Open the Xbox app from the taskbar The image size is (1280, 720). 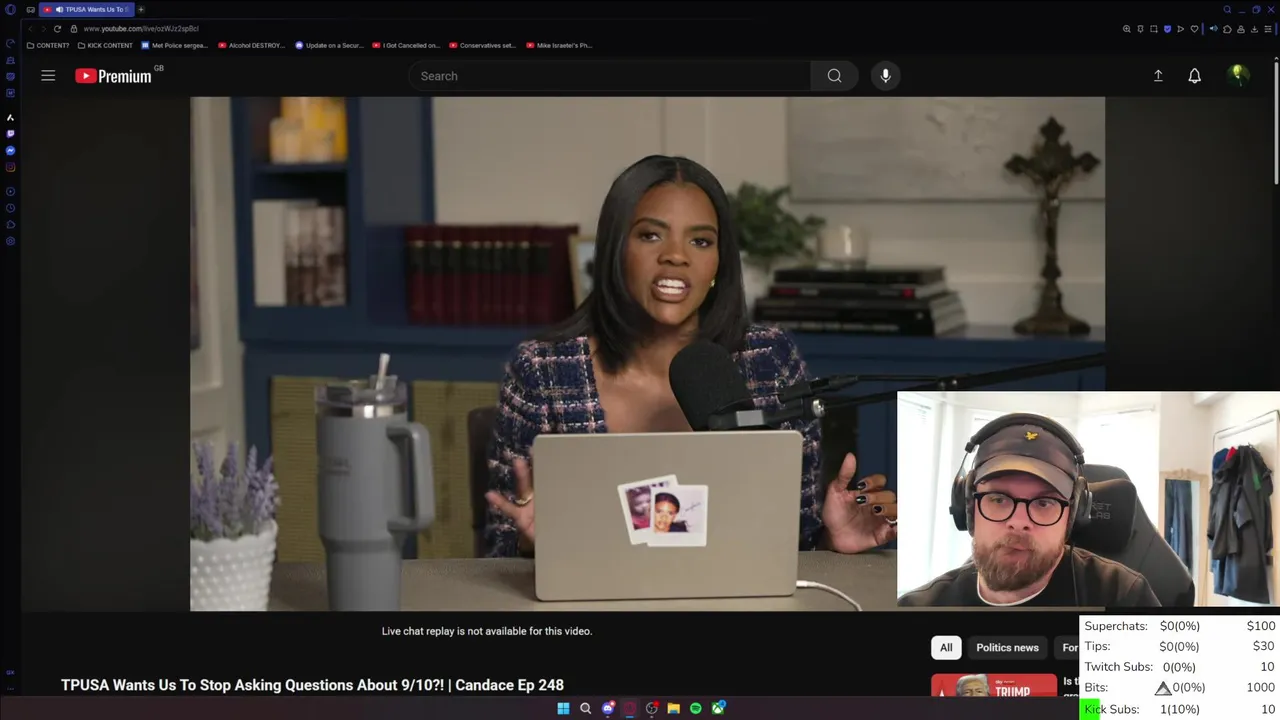point(718,708)
